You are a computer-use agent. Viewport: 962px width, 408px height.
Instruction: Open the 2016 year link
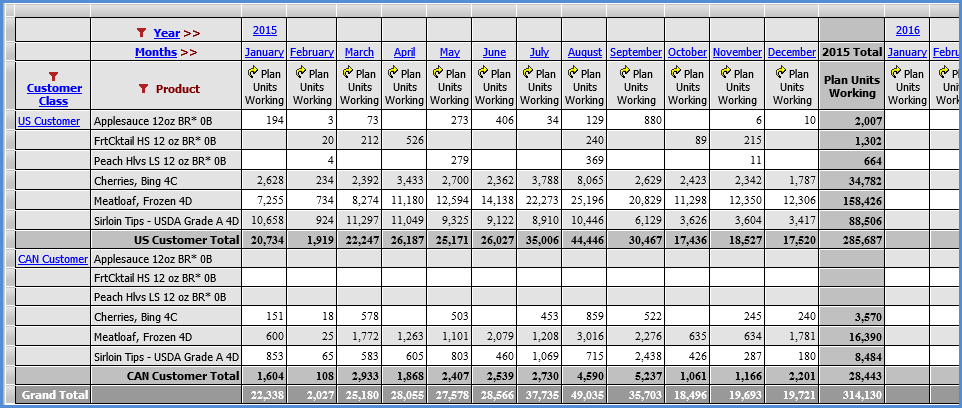907,30
